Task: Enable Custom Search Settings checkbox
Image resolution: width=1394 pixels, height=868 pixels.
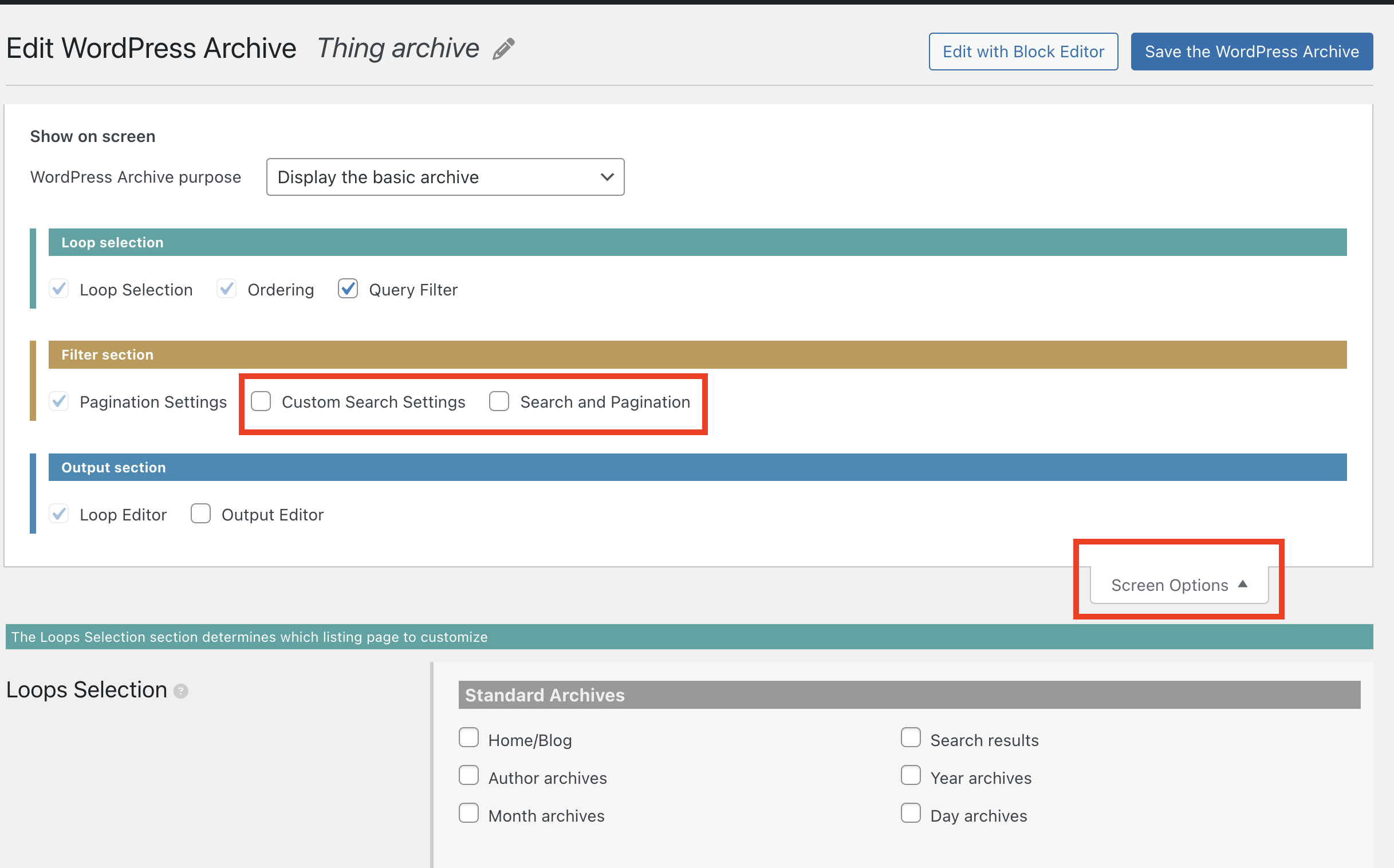Action: click(261, 401)
